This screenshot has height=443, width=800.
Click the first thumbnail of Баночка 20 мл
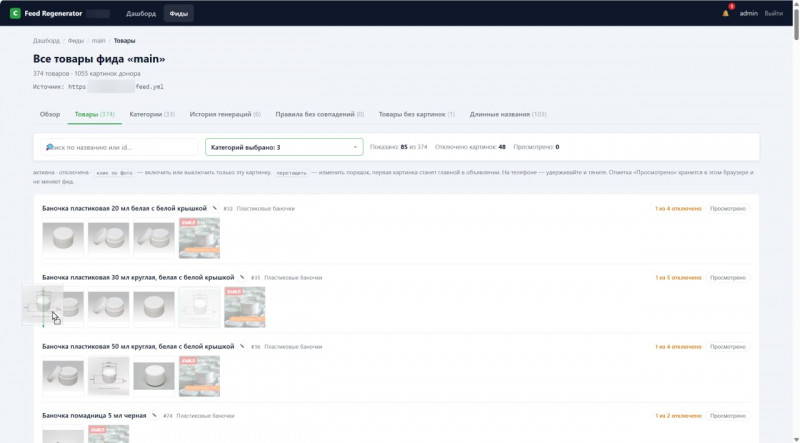pos(63,238)
